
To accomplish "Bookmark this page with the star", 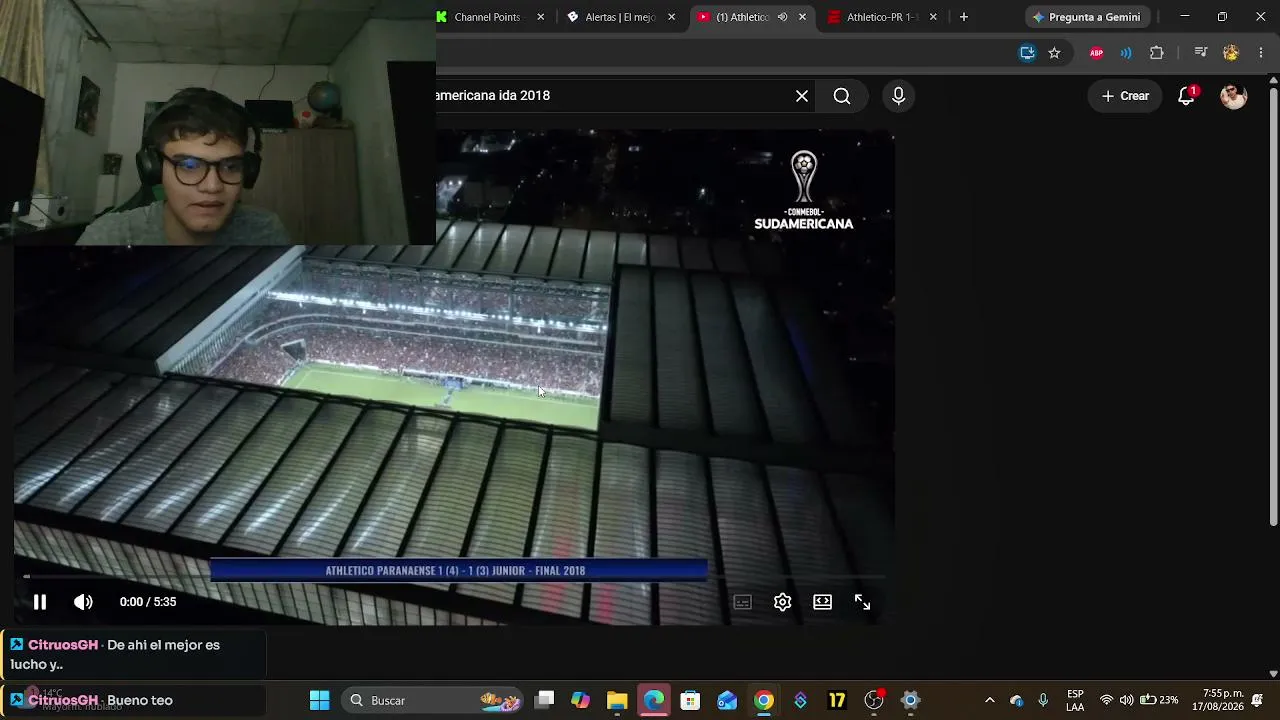I will tap(1054, 53).
